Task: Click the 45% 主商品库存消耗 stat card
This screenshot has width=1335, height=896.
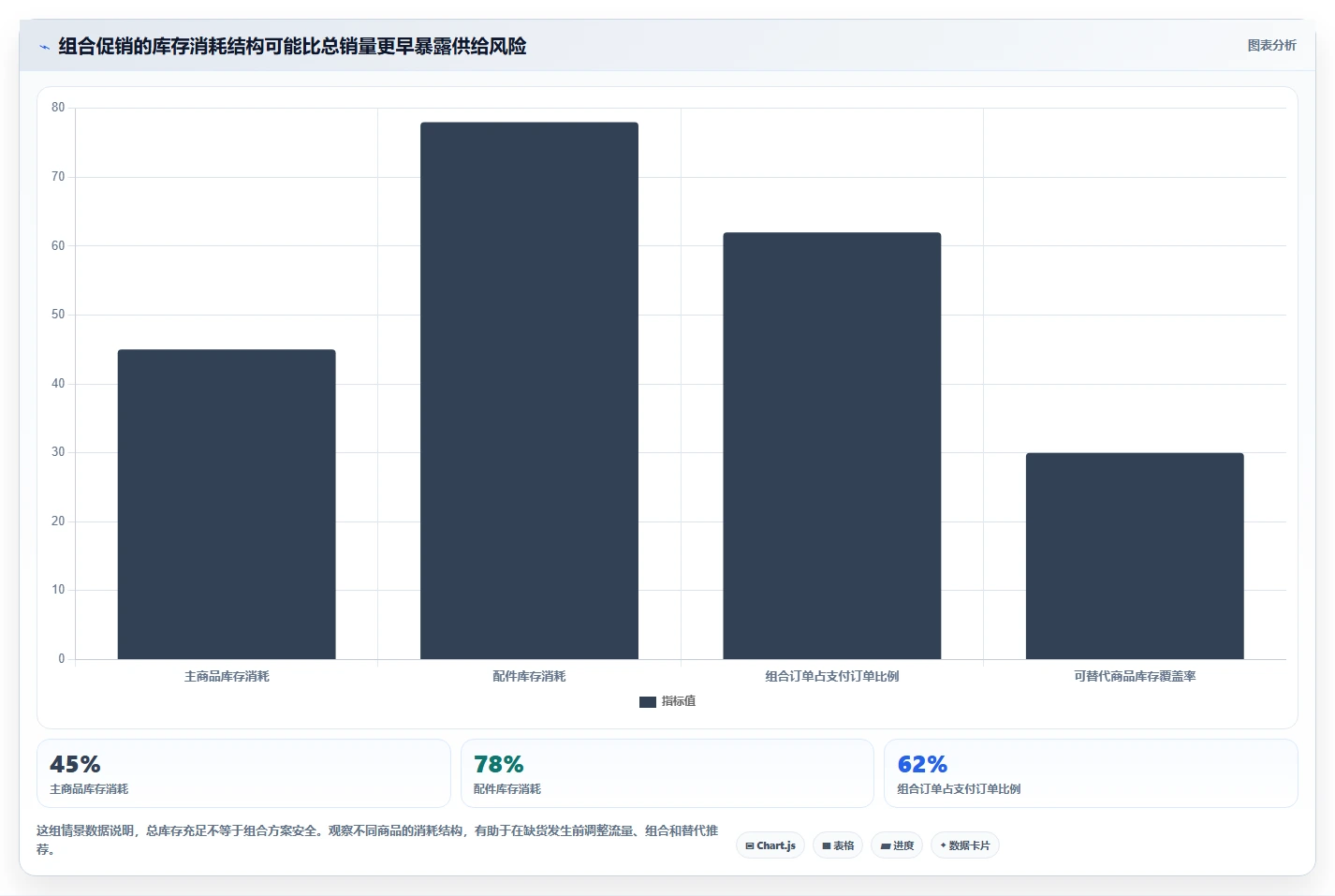Action: pos(243,773)
